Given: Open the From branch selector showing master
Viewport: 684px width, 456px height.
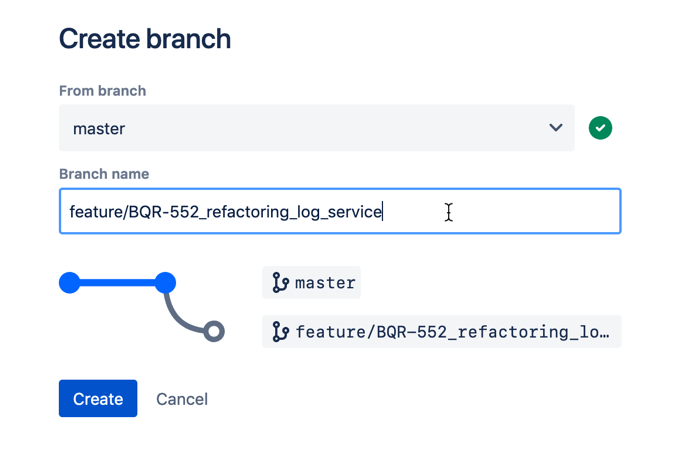Looking at the screenshot, I should [x=300, y=128].
